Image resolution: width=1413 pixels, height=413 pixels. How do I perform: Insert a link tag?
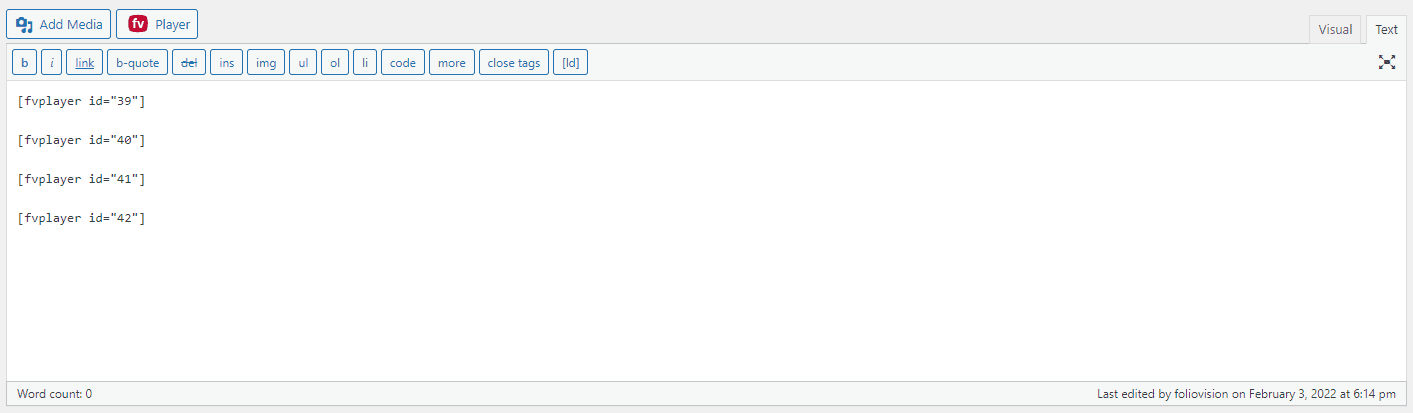[85, 63]
